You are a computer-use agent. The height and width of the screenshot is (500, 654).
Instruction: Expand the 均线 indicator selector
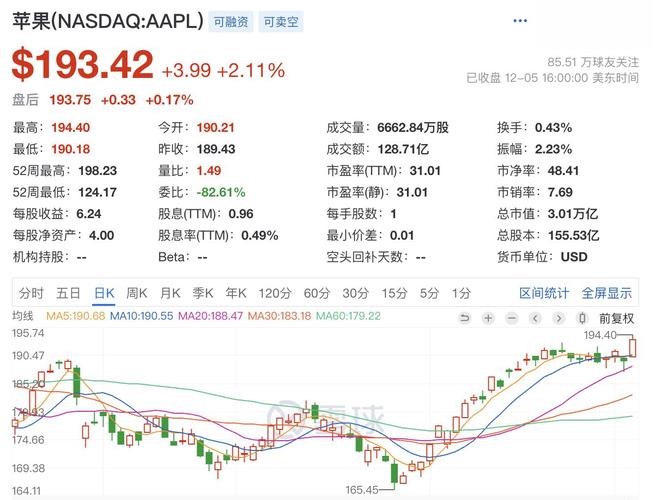coord(23,317)
